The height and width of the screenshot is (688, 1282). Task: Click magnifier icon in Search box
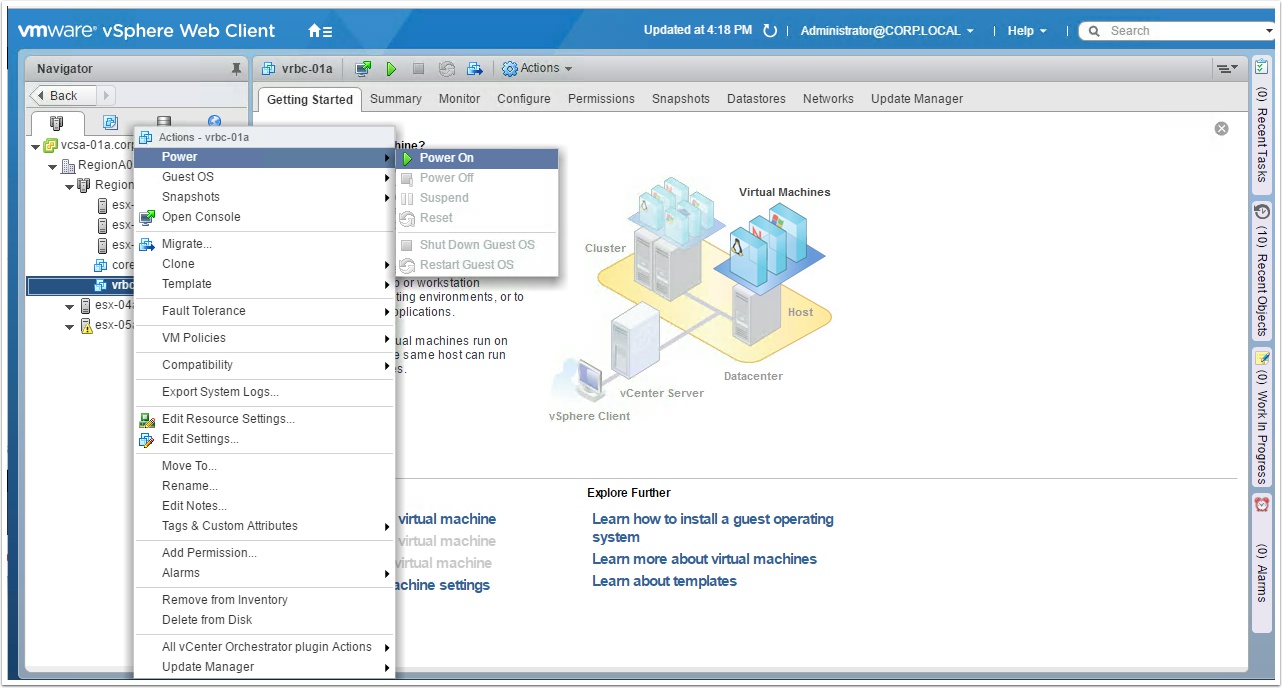[x=1095, y=31]
